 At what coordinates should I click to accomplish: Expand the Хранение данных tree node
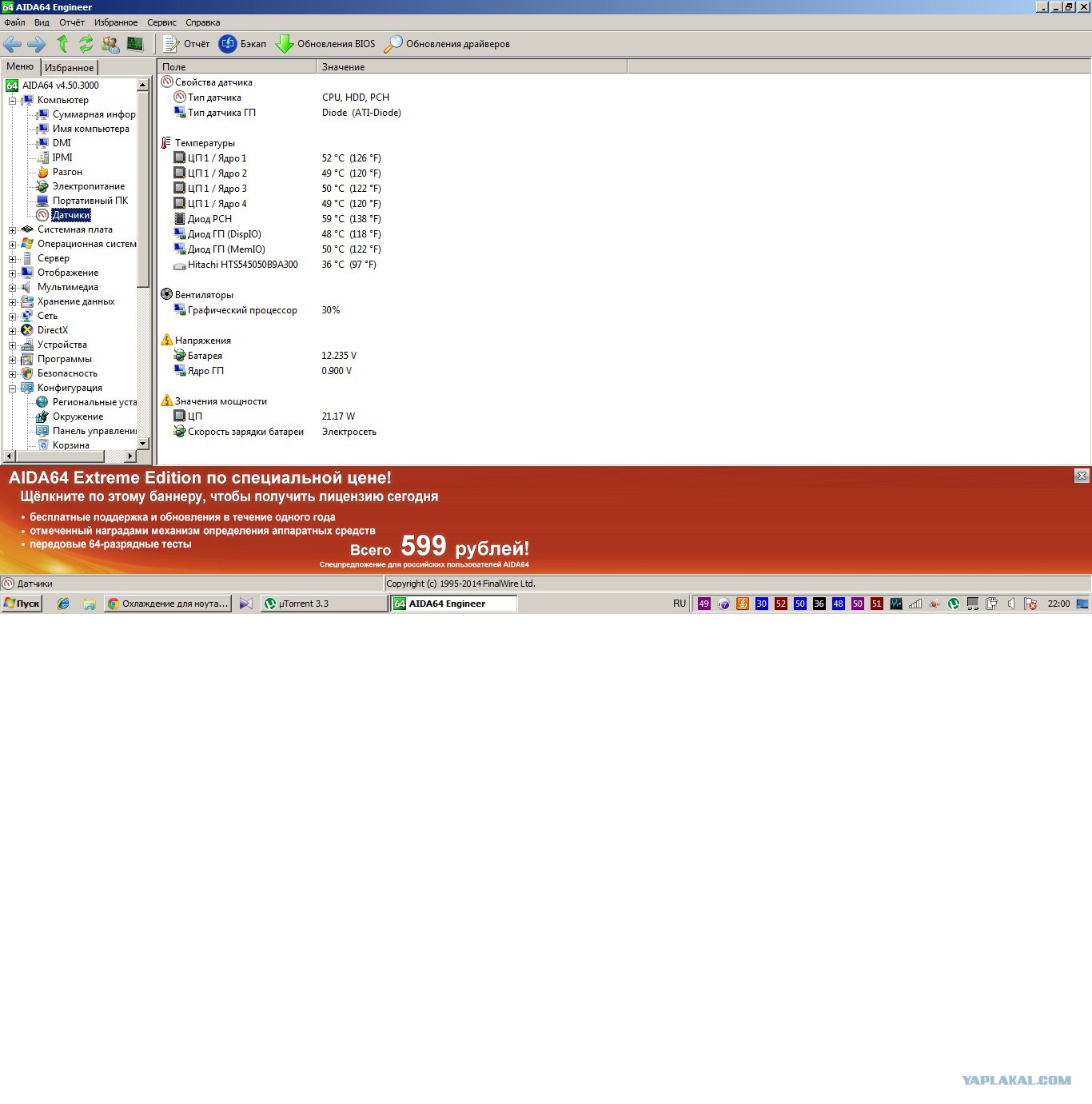pyautogui.click(x=12, y=302)
